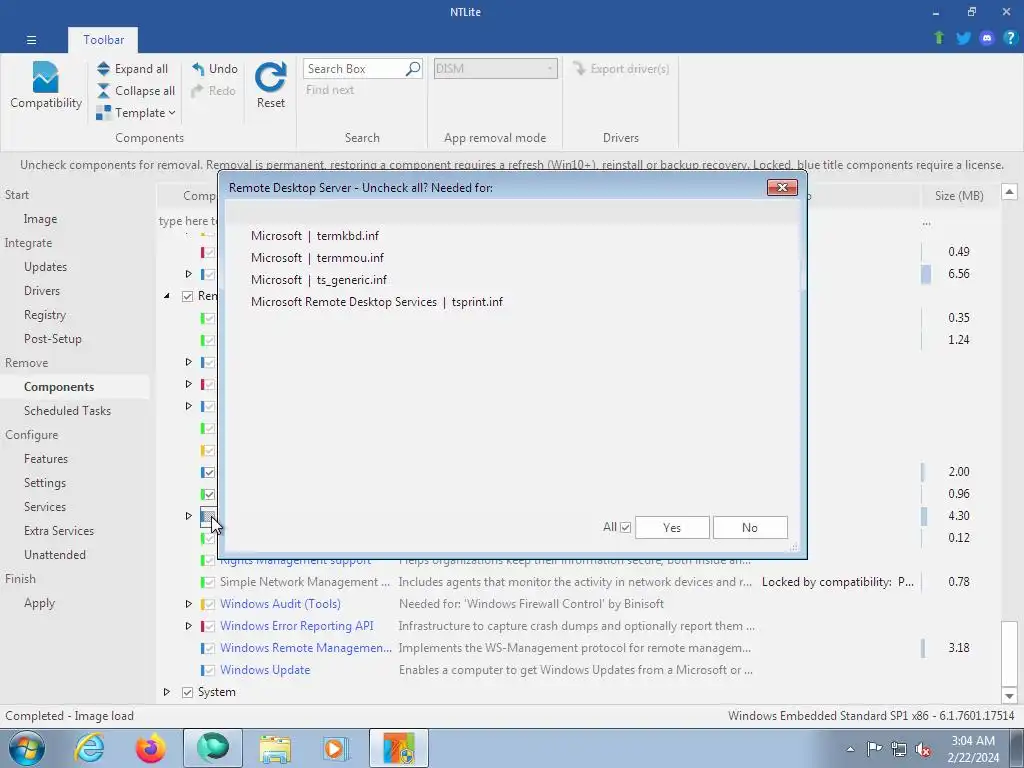Open the Updates page
The width and height of the screenshot is (1024, 768).
pos(46,266)
